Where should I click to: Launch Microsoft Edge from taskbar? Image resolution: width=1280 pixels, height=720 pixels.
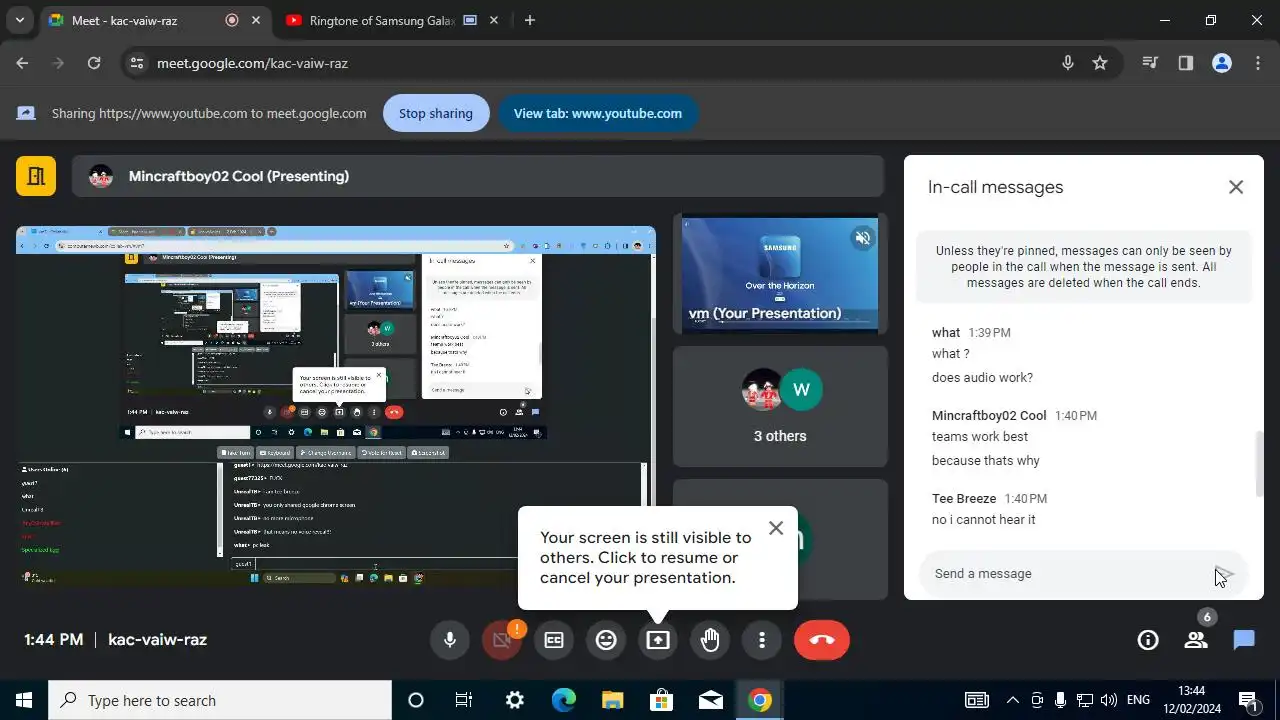564,700
